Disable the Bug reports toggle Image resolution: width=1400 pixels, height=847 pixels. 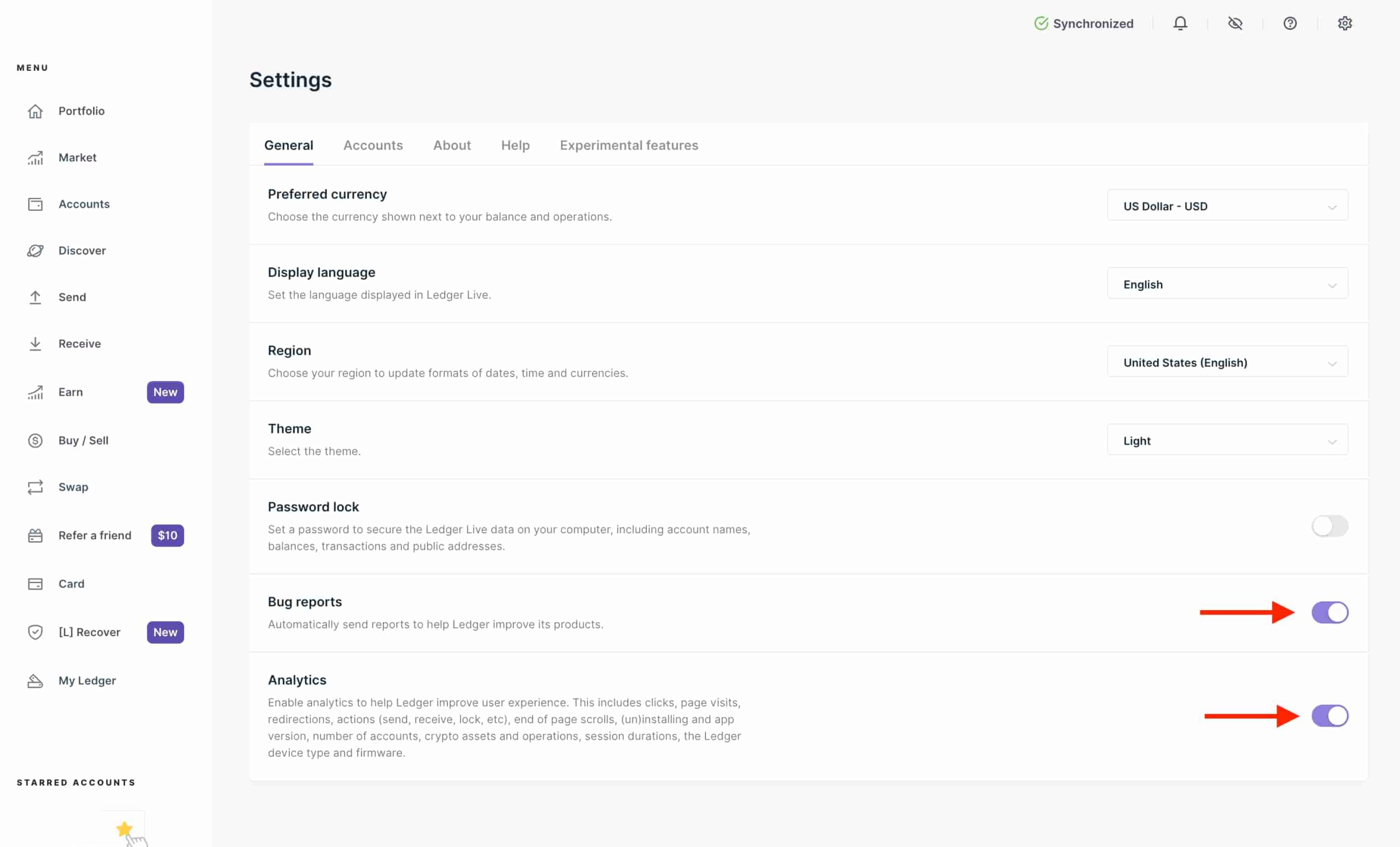point(1329,612)
